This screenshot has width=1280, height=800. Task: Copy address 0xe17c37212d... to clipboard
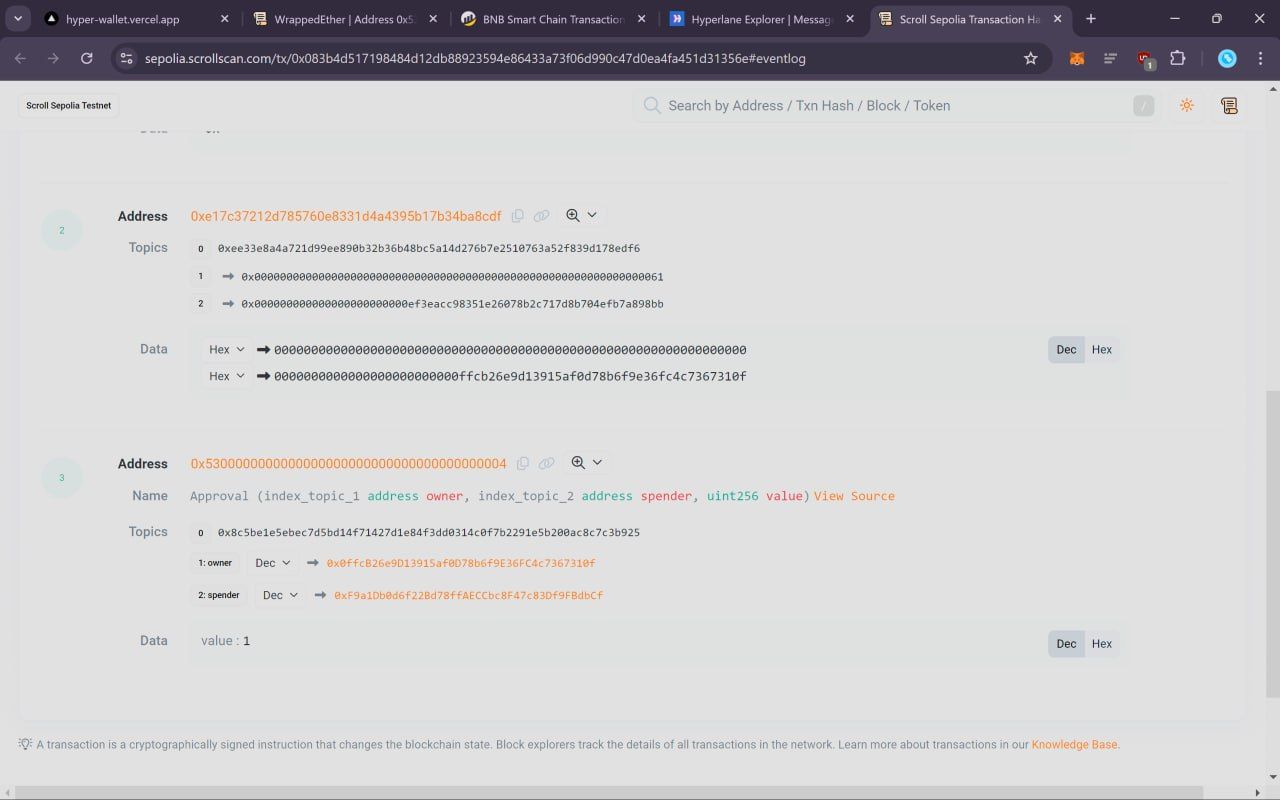[x=517, y=216]
